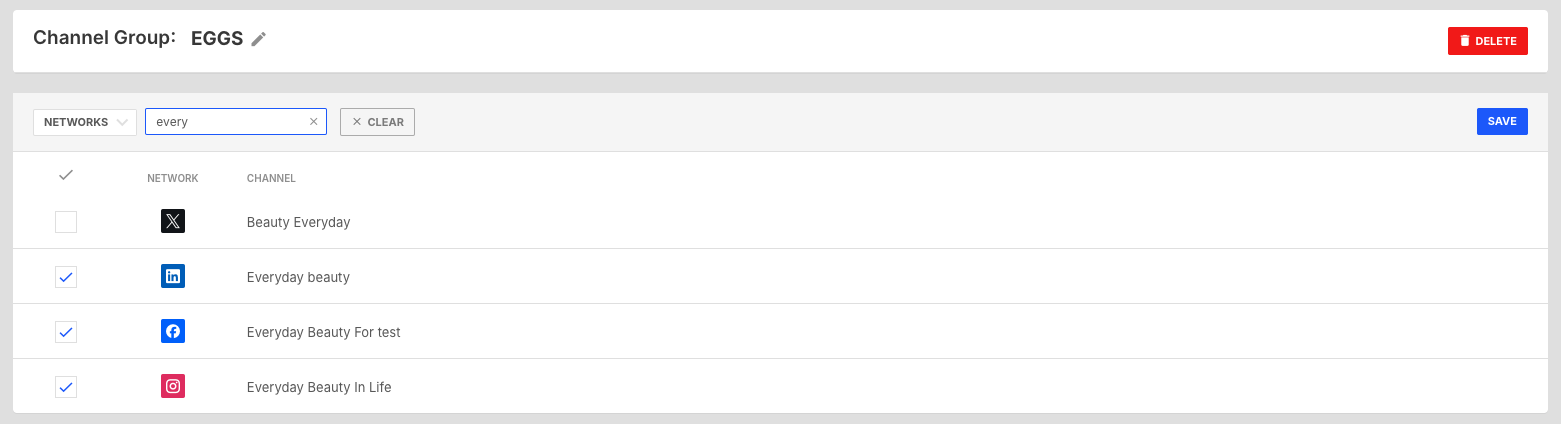Open the Networks dropdown filter
The image size is (1561, 424).
(x=85, y=122)
